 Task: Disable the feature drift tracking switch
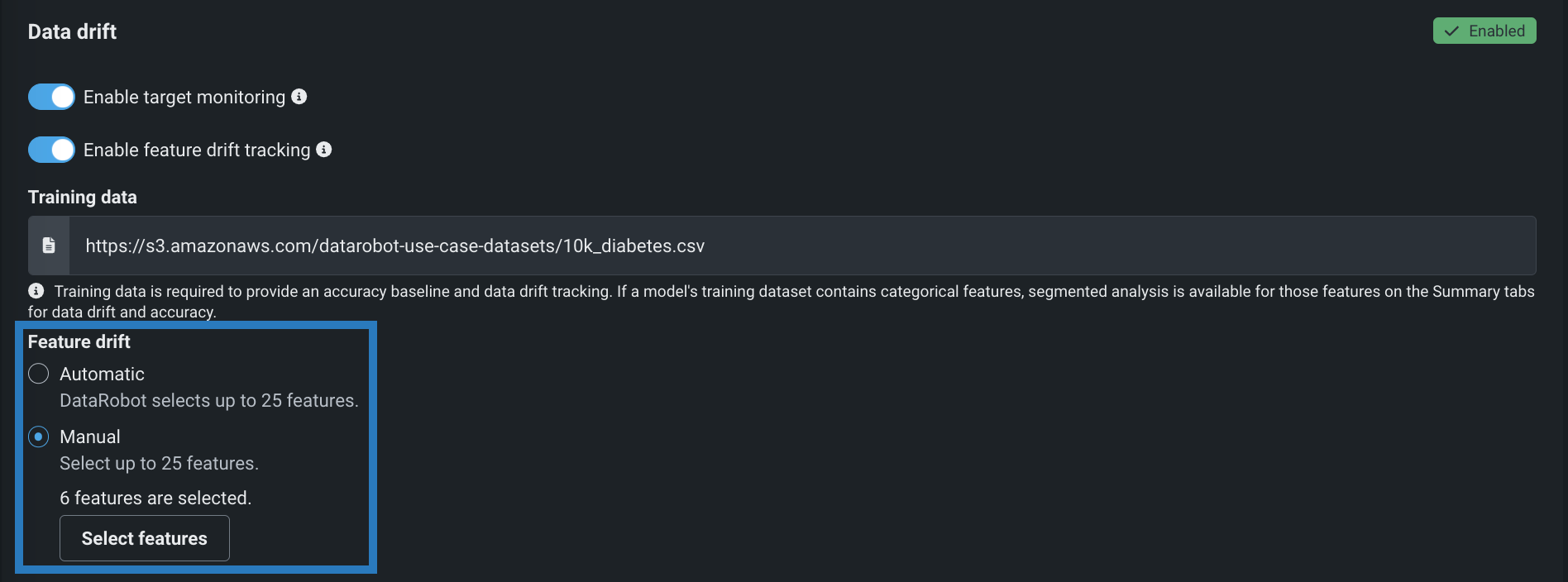click(51, 150)
